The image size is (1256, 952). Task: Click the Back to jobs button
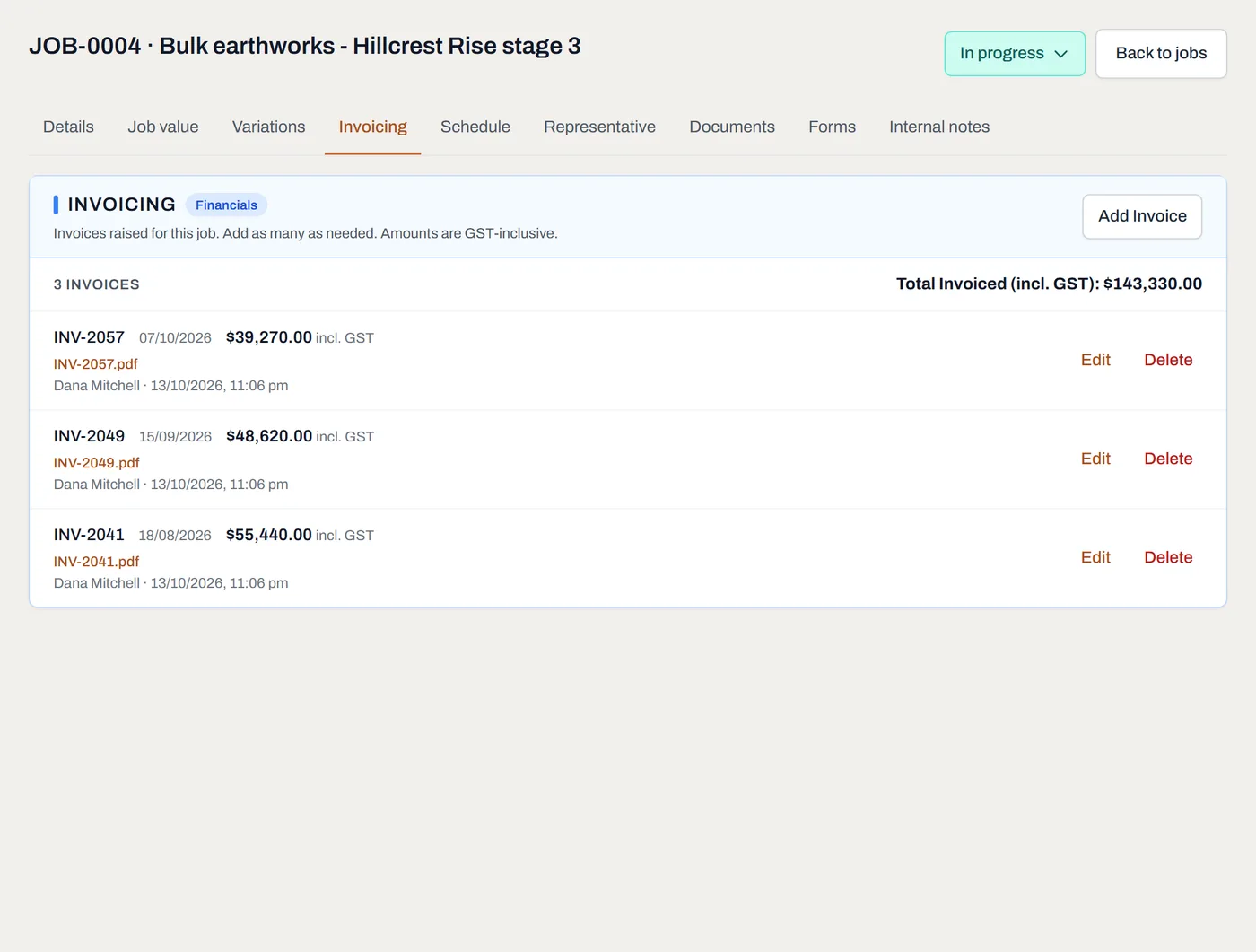1161,54
